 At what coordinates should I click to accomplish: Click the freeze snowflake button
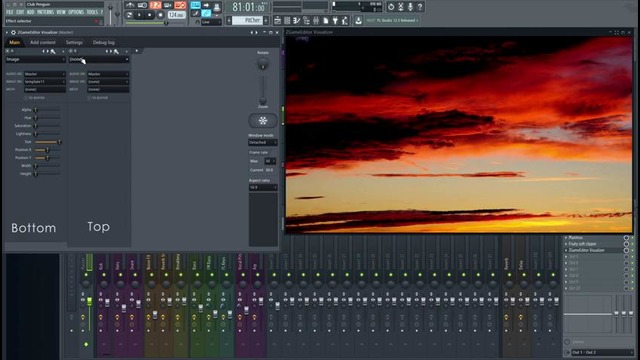263,121
